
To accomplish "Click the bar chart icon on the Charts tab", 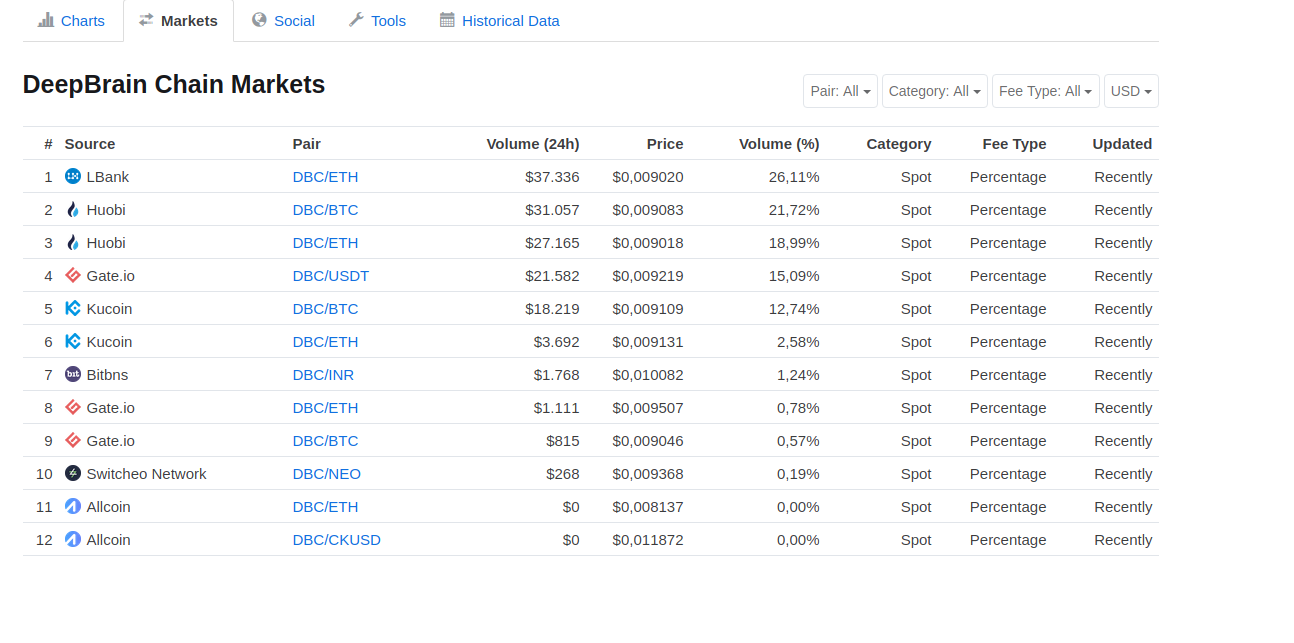I will click(x=46, y=20).
